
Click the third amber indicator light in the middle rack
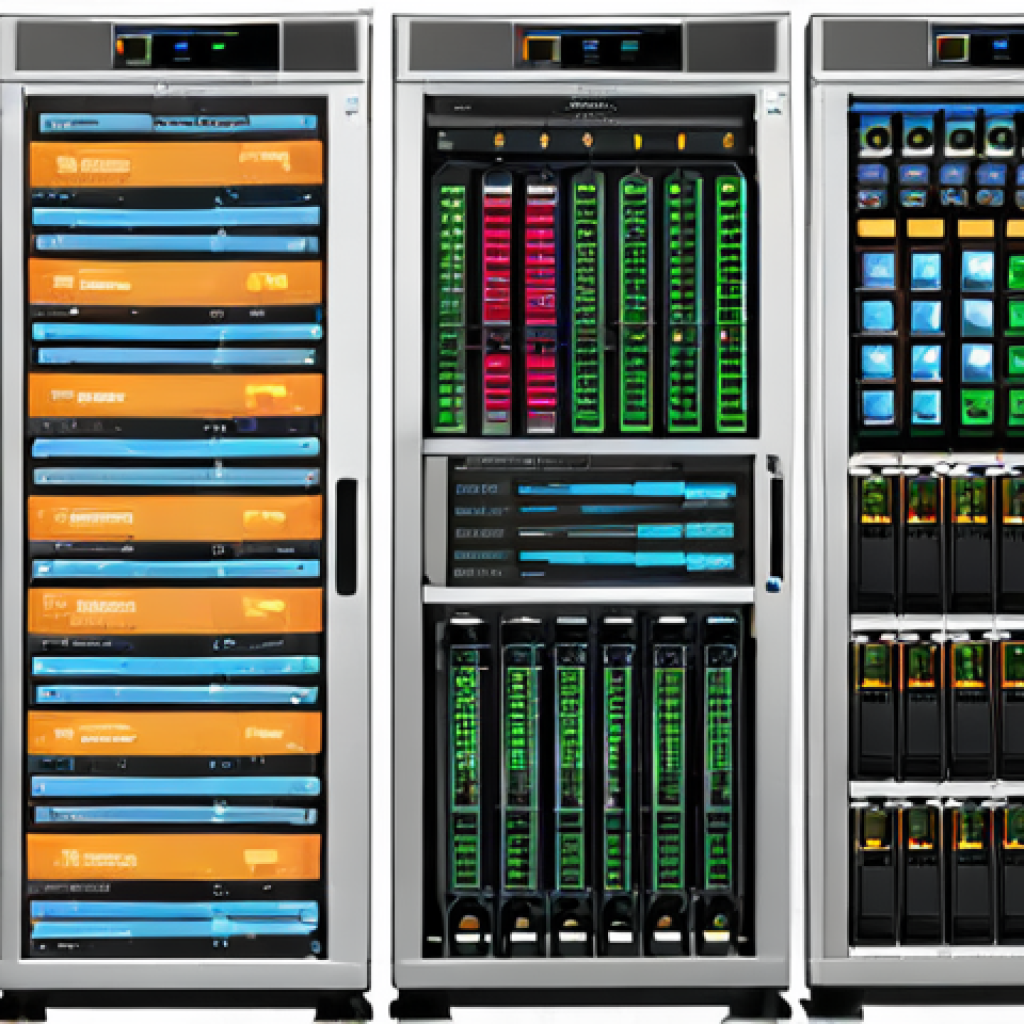[587, 140]
